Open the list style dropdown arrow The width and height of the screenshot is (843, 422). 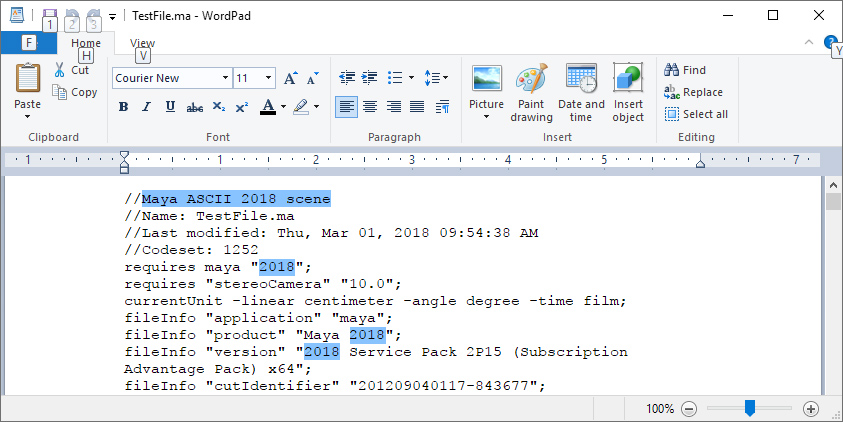click(x=411, y=78)
